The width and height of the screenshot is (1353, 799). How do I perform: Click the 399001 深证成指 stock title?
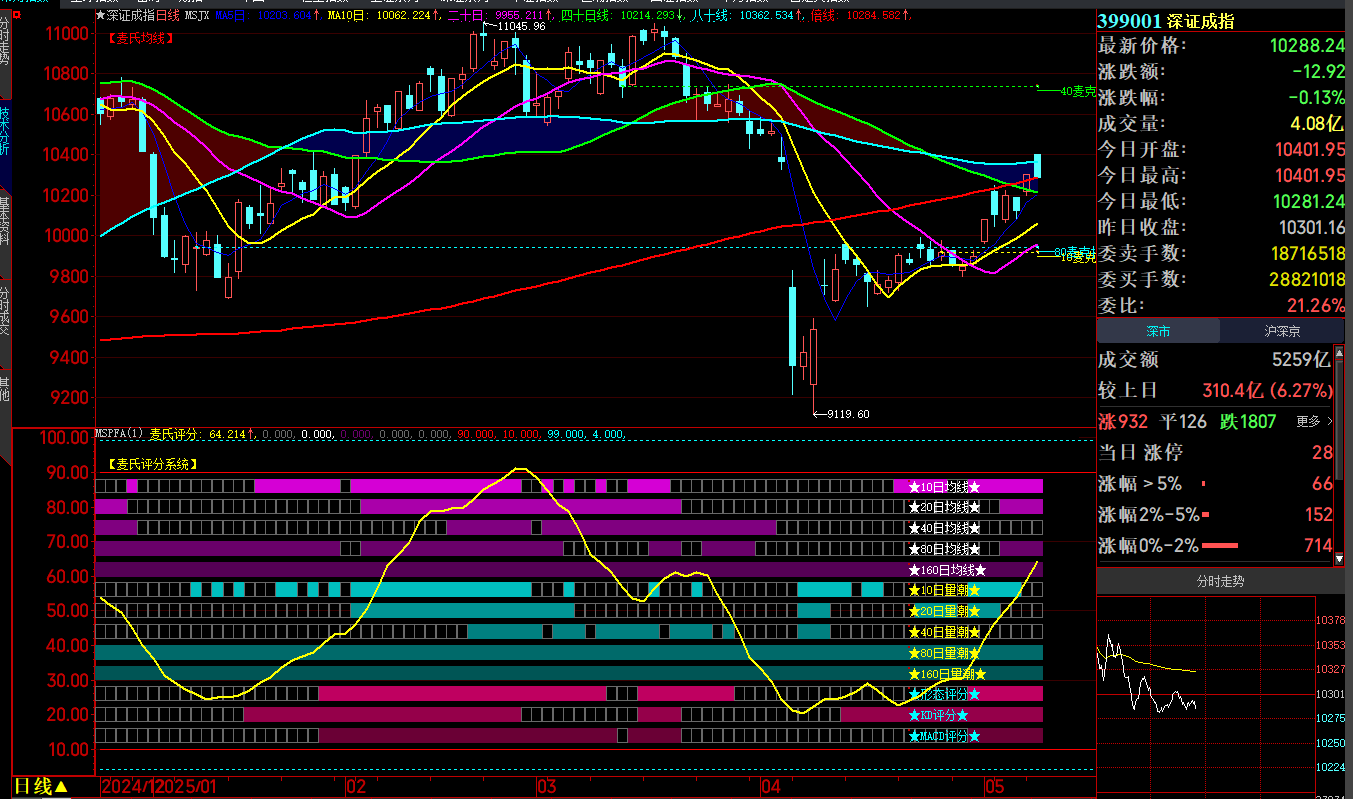[x=1166, y=22]
